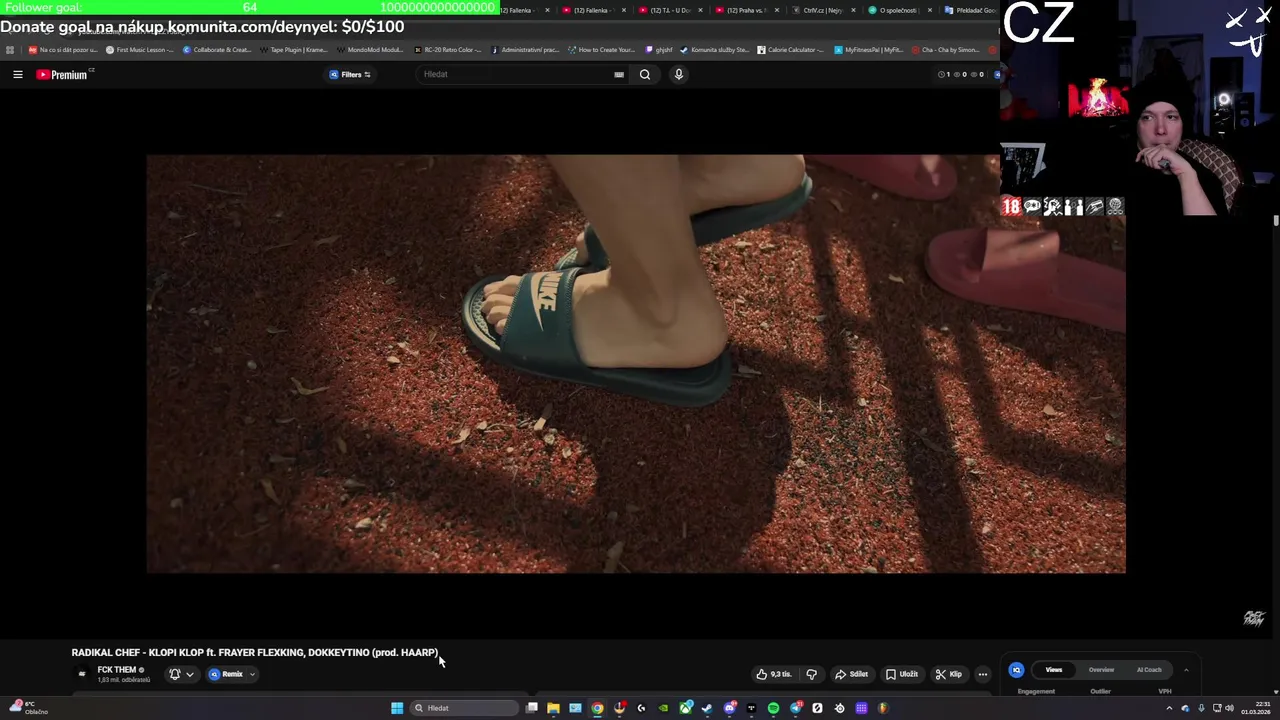Open Task View on the taskbar
This screenshot has height=720, width=1280.
click(532, 708)
